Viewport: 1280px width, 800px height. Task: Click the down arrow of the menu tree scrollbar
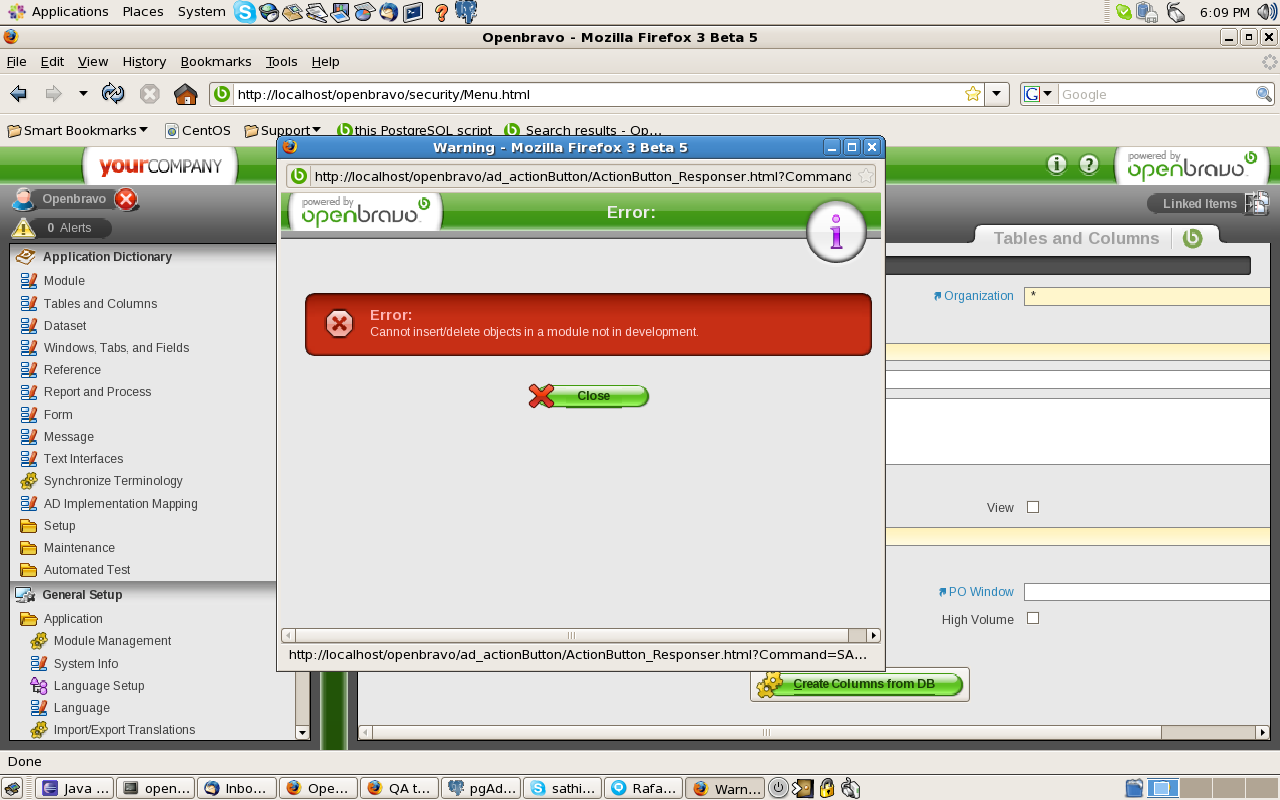coord(302,733)
